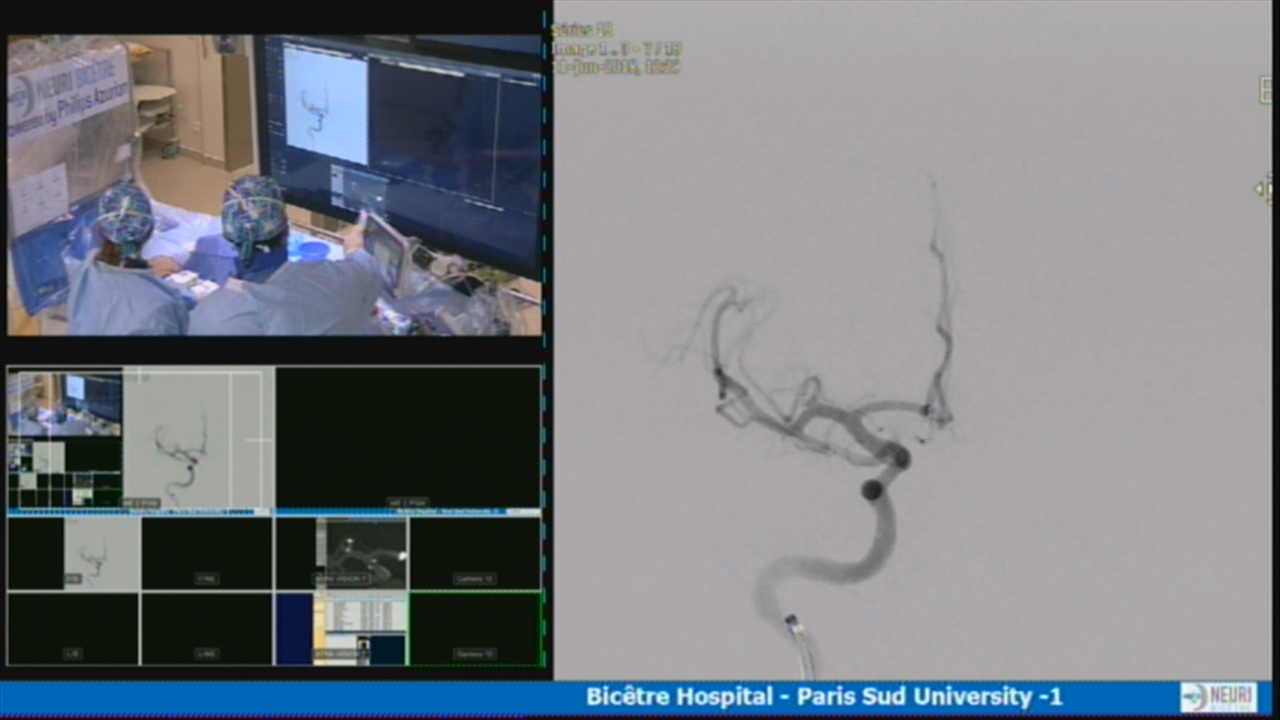Select the Camera 12 tile in the middle row

click(x=475, y=552)
